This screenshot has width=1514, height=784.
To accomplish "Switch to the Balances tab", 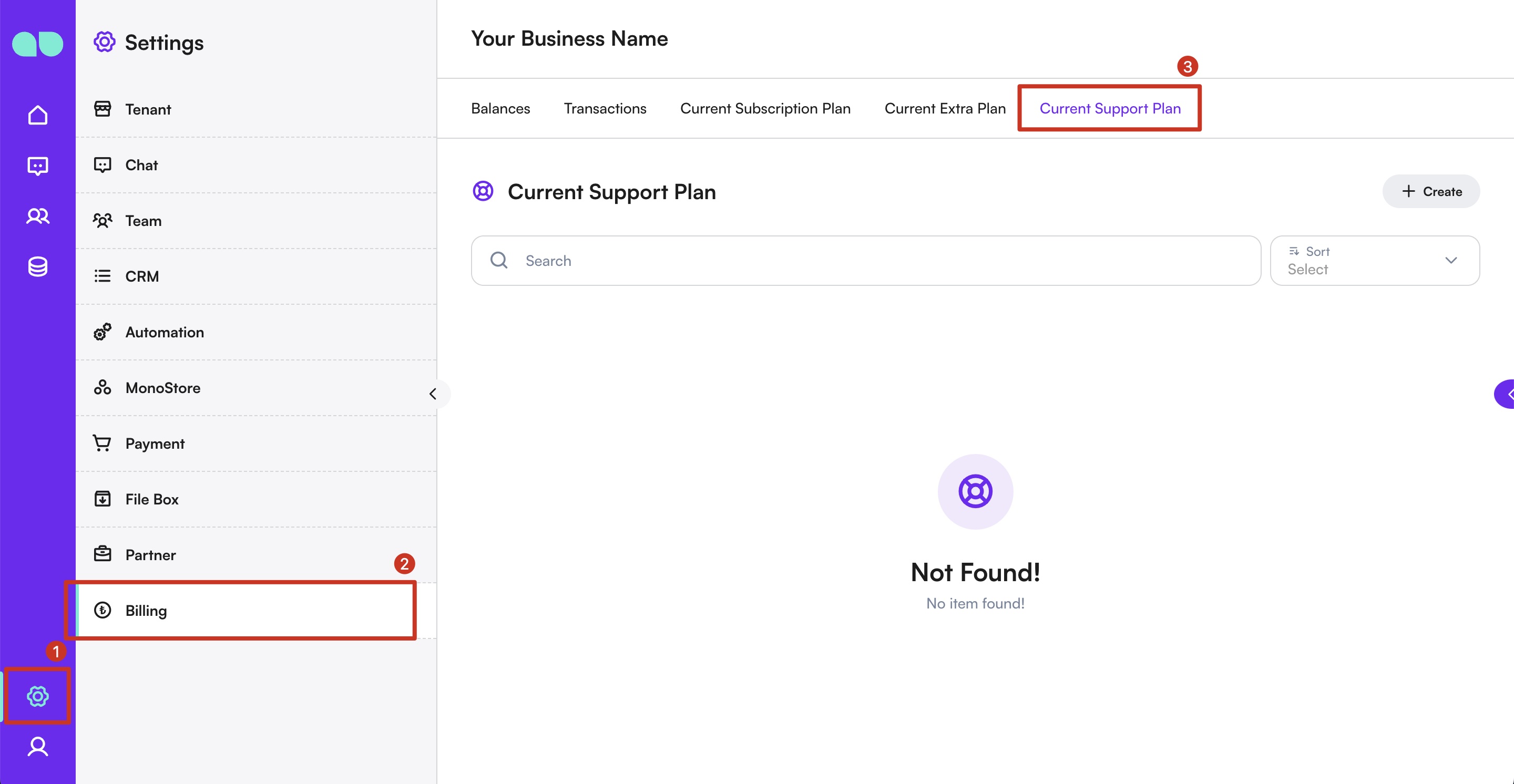I will click(x=500, y=109).
